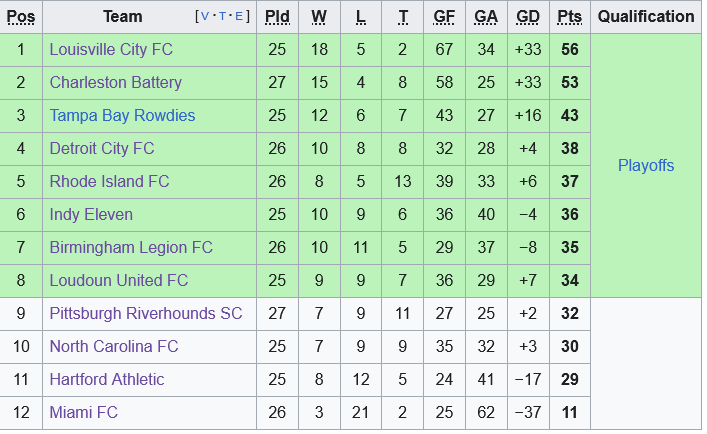
Task: Click the T (talk) template link
Action: point(221,17)
